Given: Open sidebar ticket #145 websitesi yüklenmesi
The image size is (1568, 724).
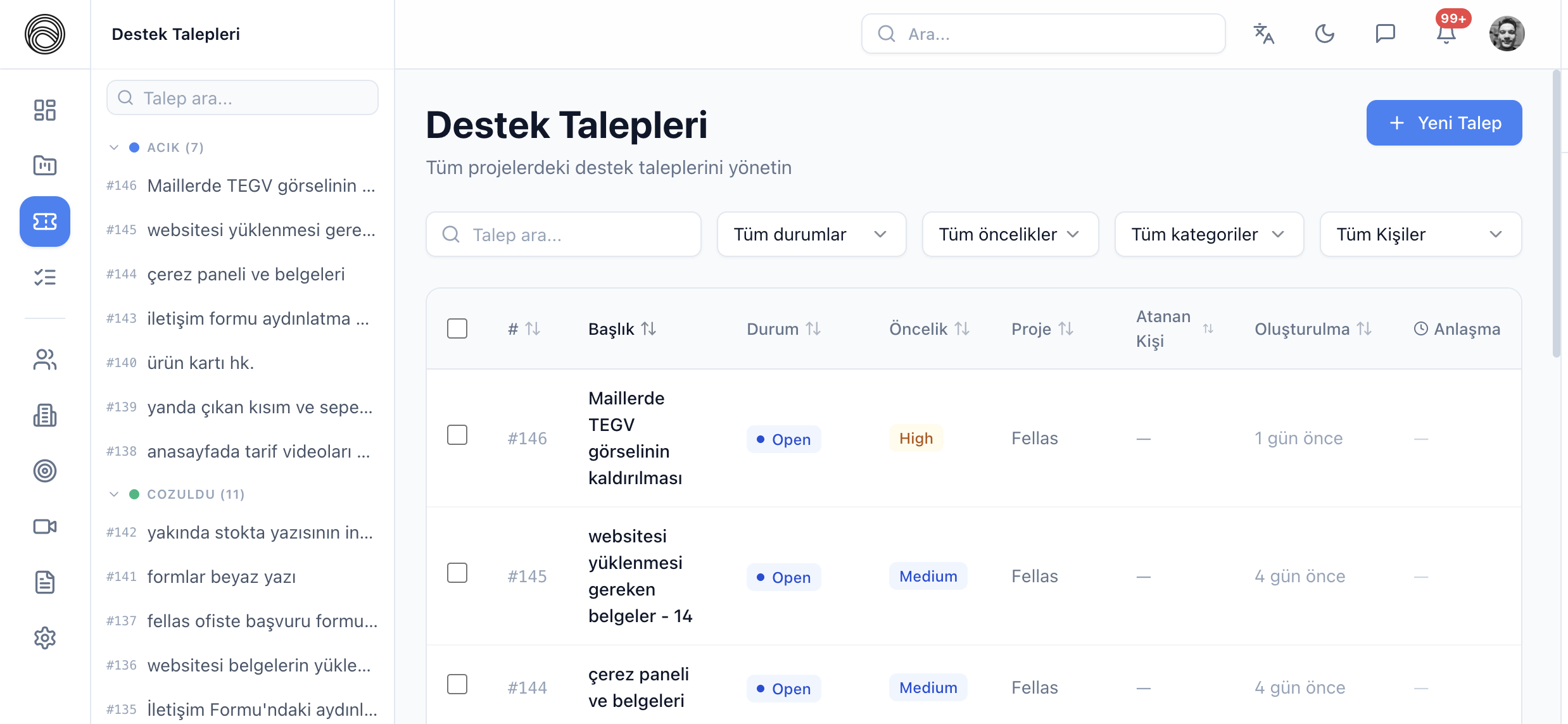Looking at the screenshot, I should 242,230.
